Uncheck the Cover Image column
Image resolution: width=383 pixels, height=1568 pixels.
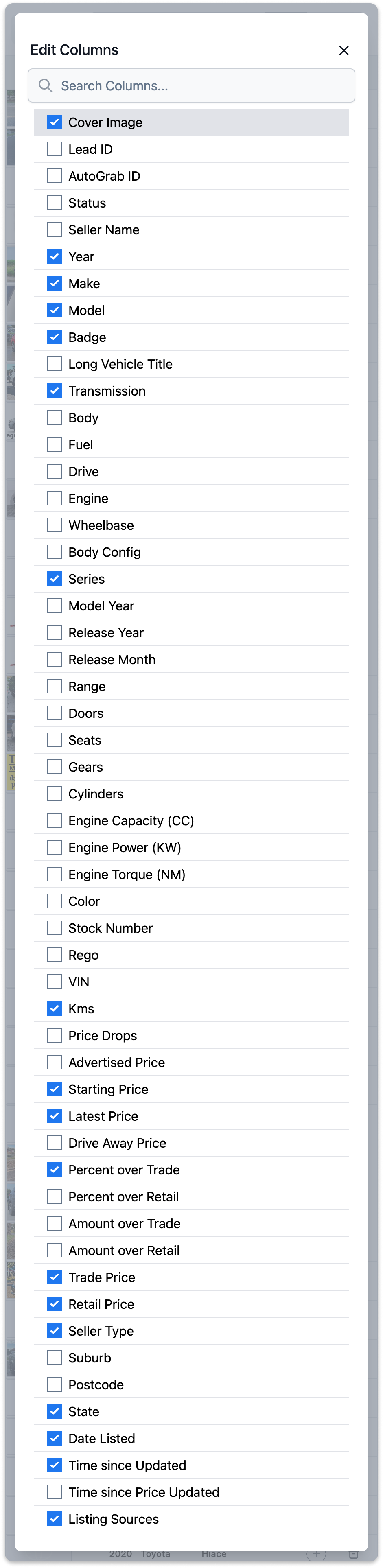pyautogui.click(x=55, y=122)
